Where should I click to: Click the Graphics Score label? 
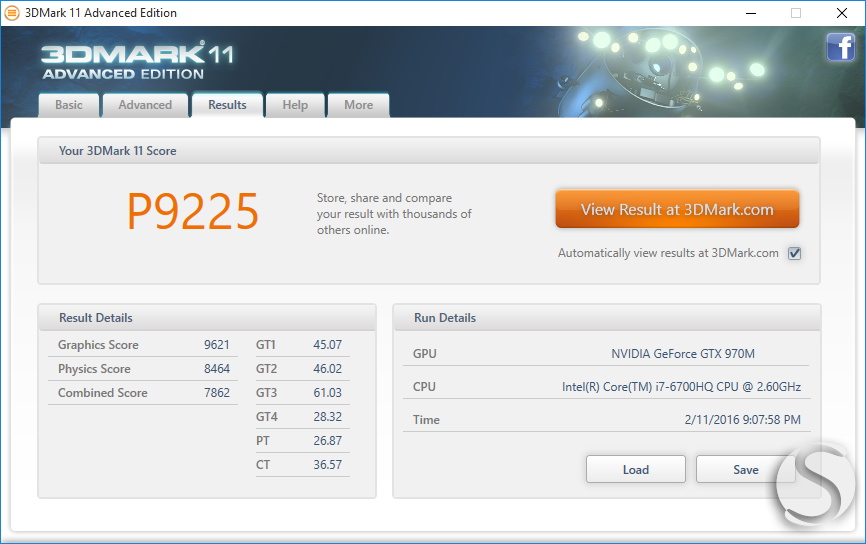tap(98, 345)
